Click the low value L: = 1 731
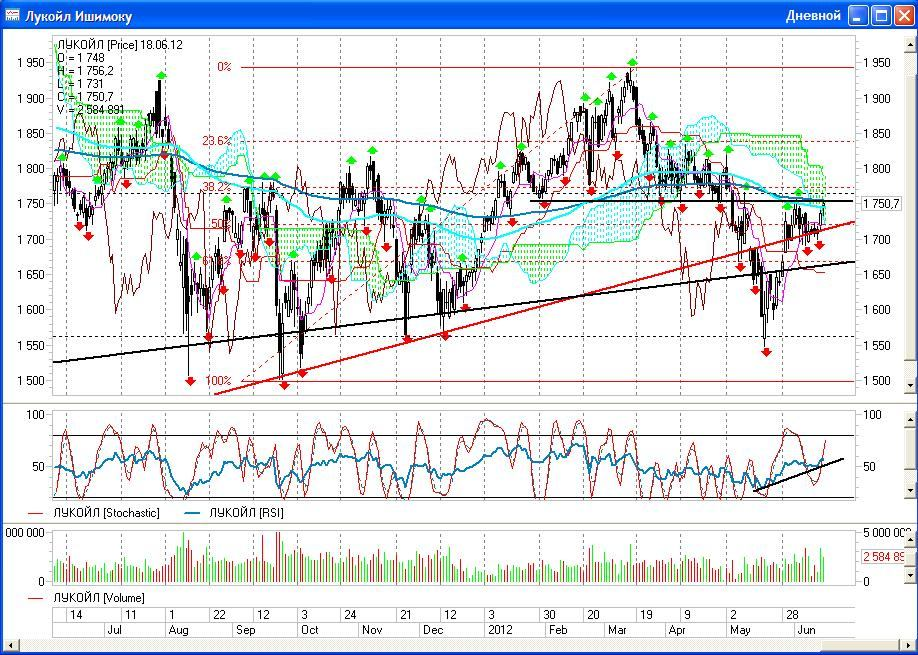918x655 pixels. (80, 84)
